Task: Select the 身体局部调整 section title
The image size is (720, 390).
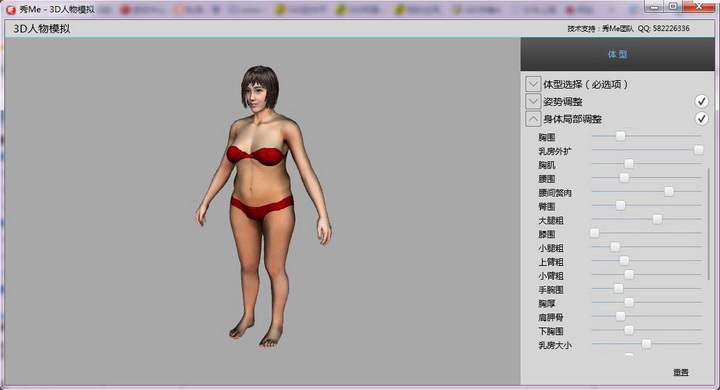Action: click(573, 119)
